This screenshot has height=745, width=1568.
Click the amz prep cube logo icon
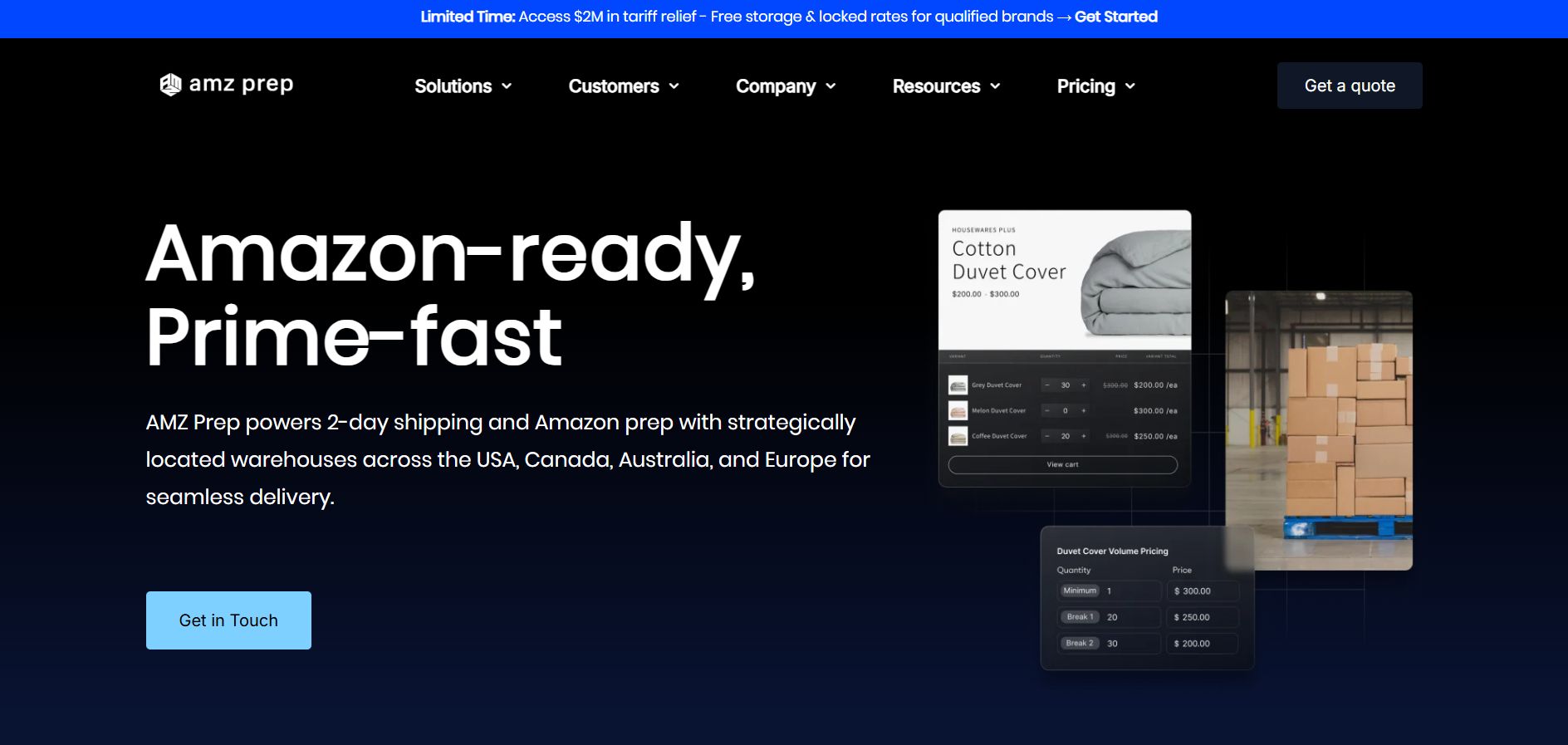(x=170, y=85)
